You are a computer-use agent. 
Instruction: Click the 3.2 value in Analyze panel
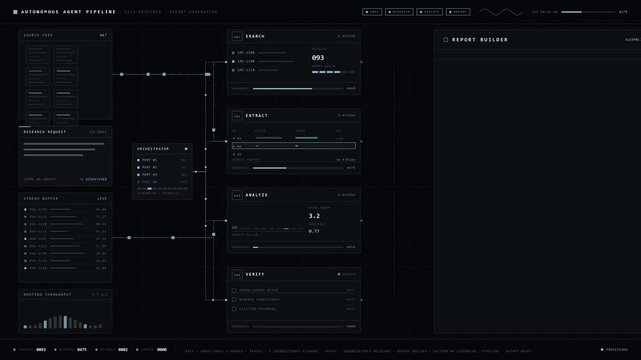(x=314, y=216)
